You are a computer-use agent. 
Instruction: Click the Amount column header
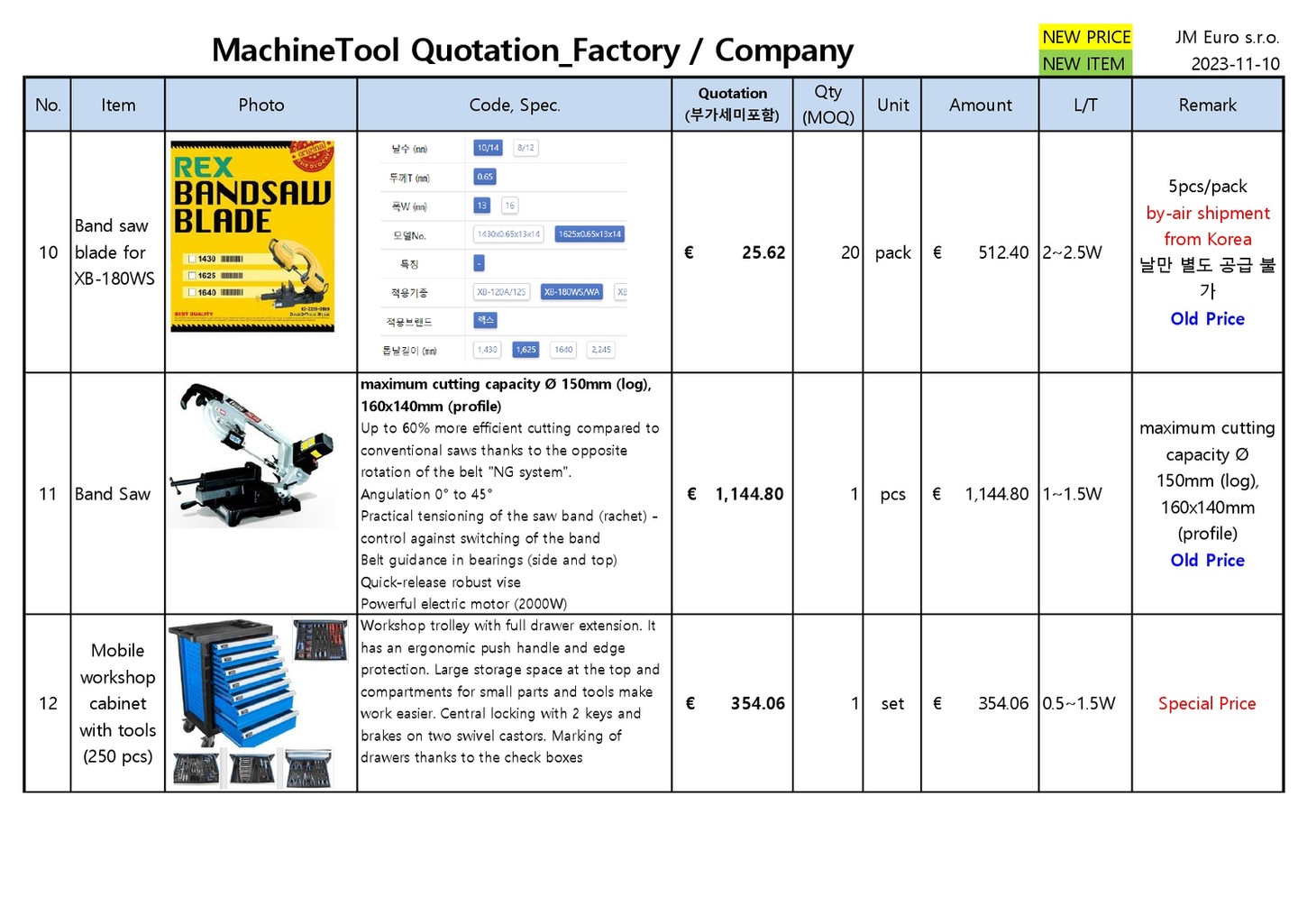pos(980,105)
